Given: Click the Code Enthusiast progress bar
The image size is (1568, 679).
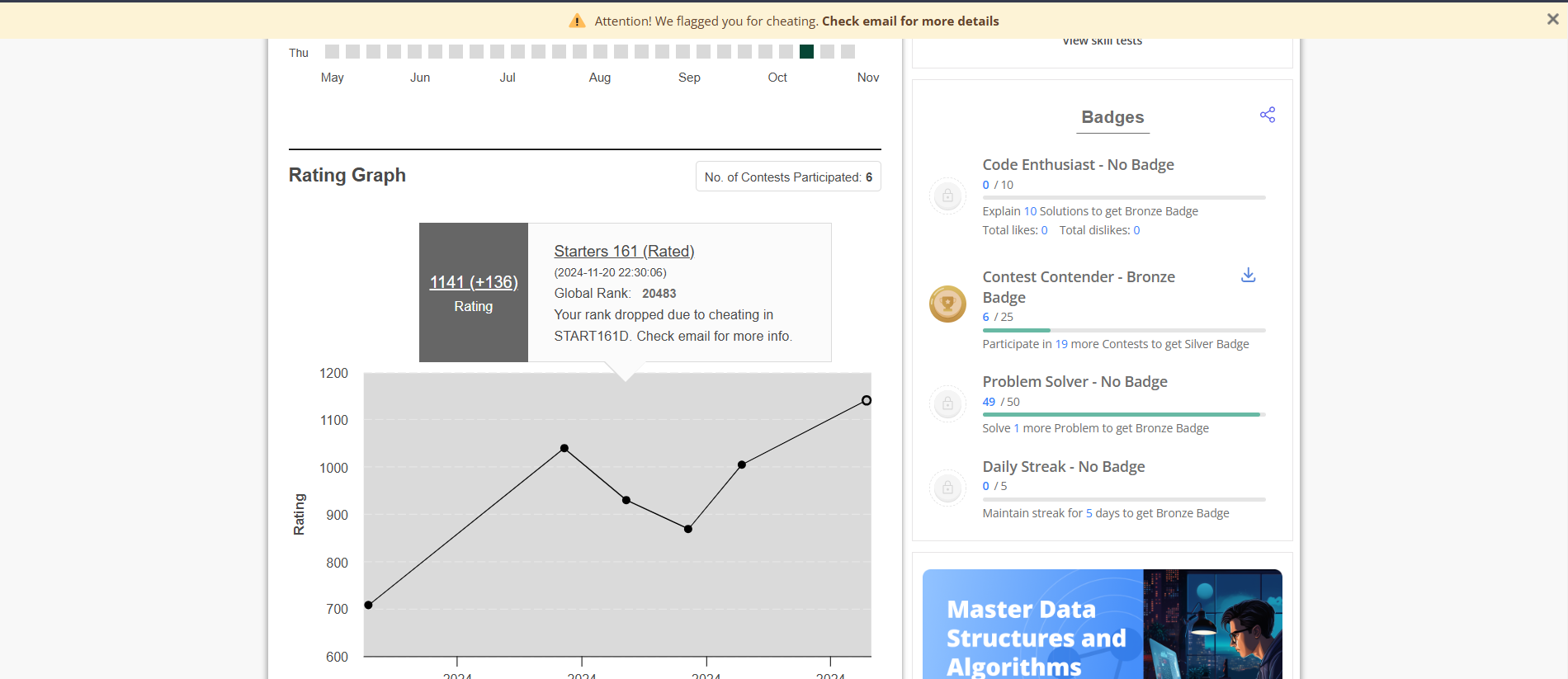Looking at the screenshot, I should point(1124,197).
